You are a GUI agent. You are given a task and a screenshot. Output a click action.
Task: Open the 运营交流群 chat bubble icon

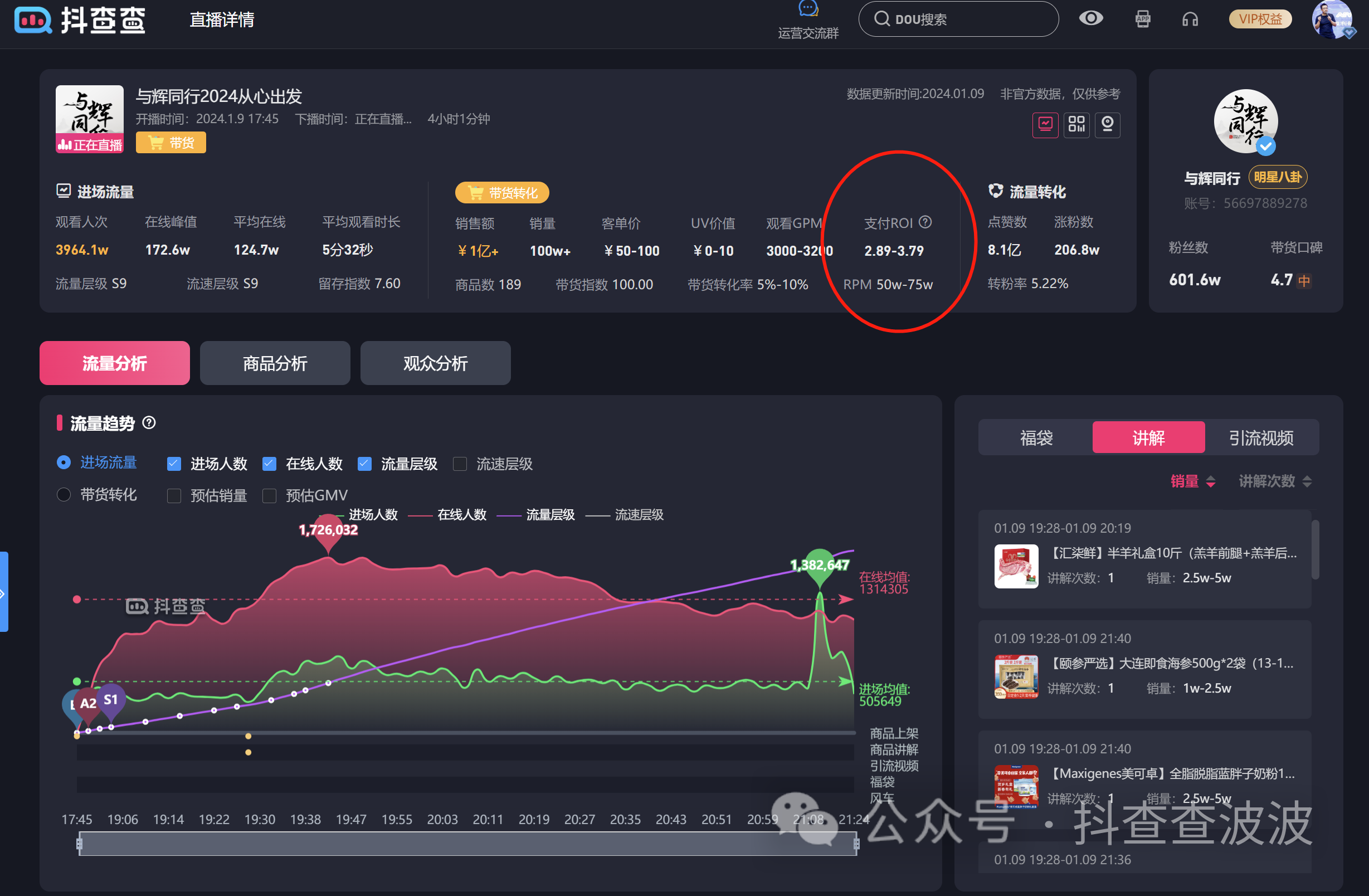pyautogui.click(x=807, y=8)
